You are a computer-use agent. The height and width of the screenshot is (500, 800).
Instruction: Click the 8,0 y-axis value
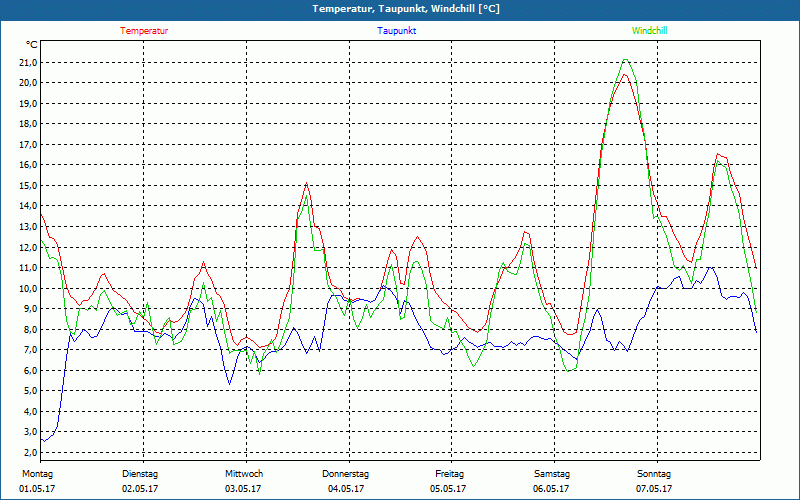pyautogui.click(x=30, y=330)
